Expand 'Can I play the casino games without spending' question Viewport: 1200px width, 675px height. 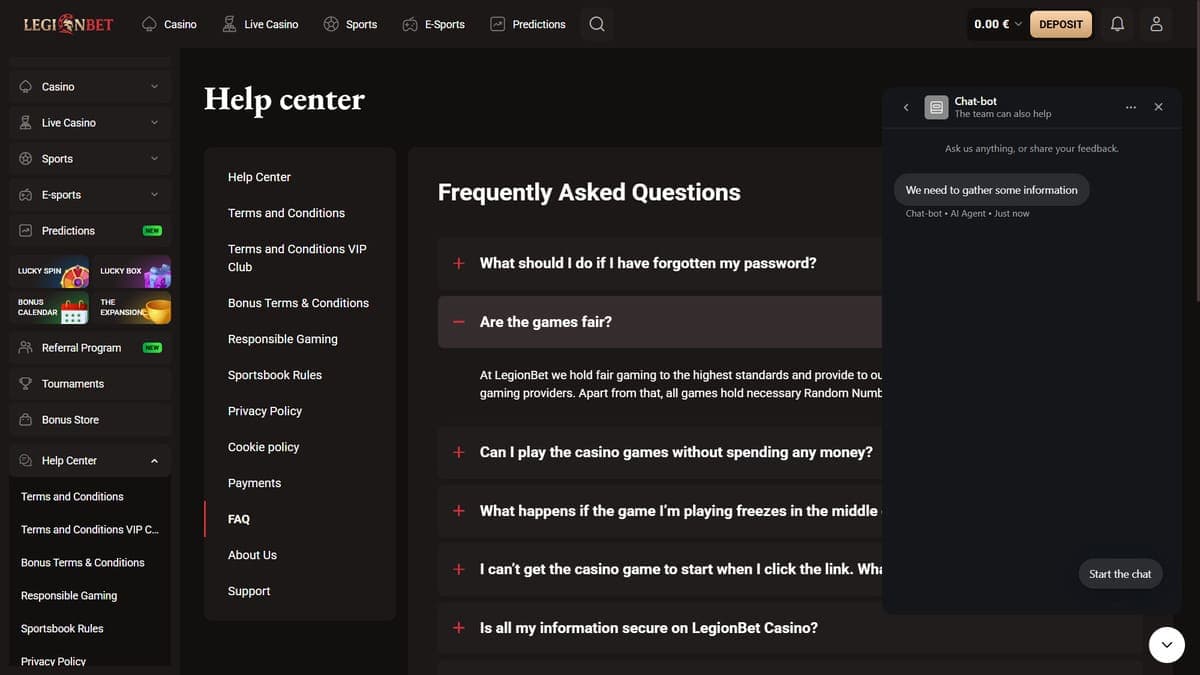[x=660, y=452]
